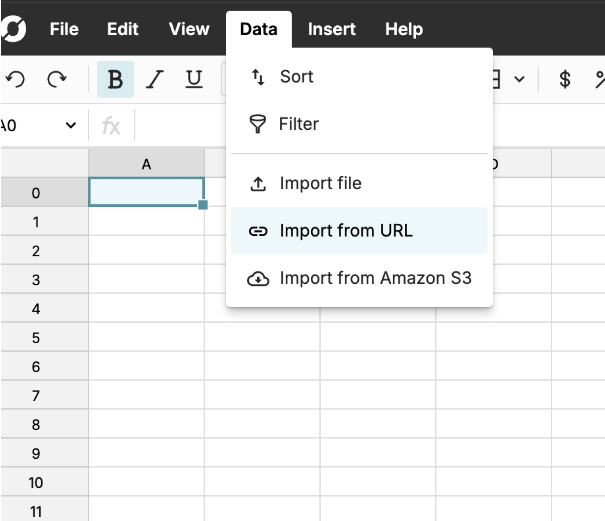605x521 pixels.
Task: Toggle italic formatting
Action: click(155, 80)
